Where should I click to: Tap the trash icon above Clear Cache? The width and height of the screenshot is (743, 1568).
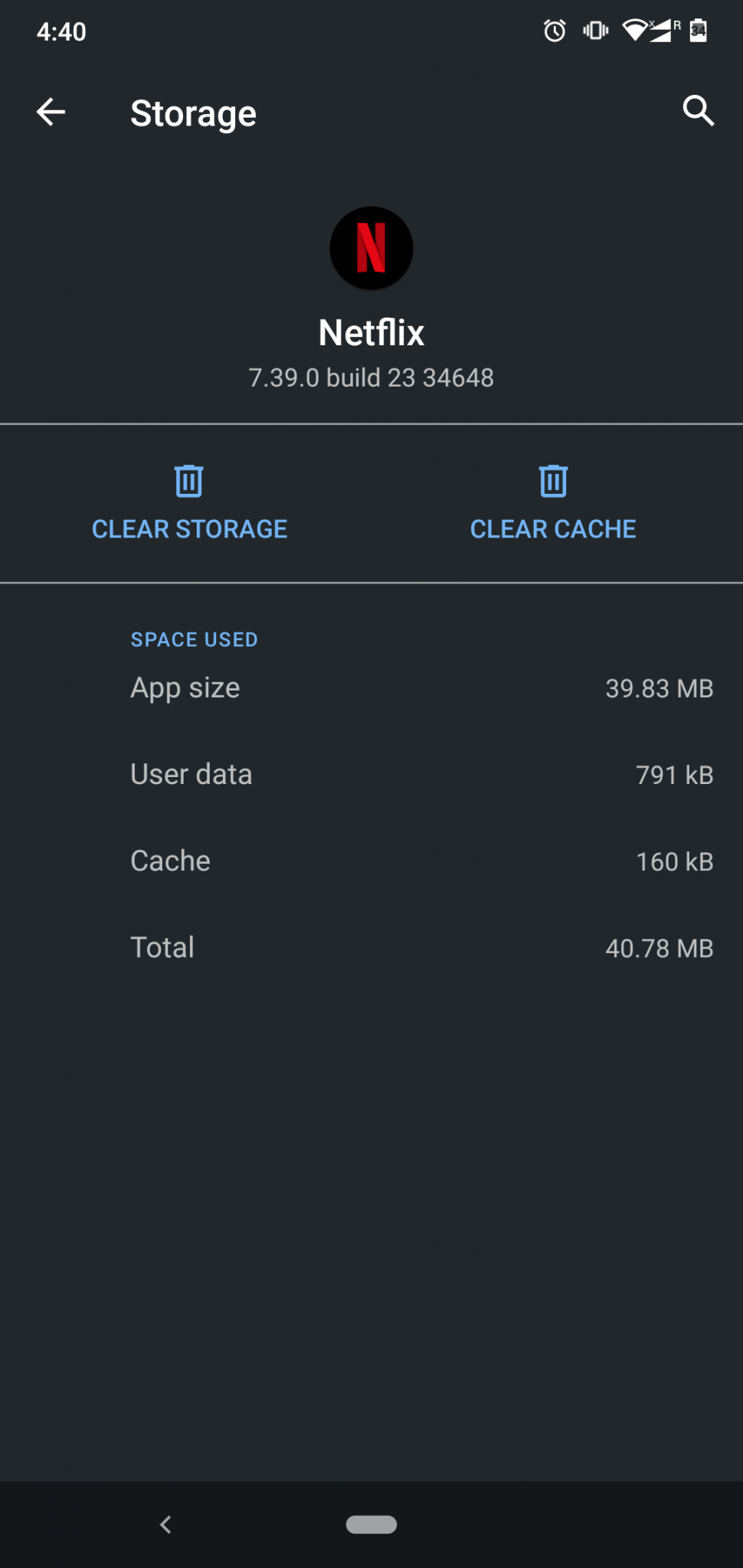(553, 481)
